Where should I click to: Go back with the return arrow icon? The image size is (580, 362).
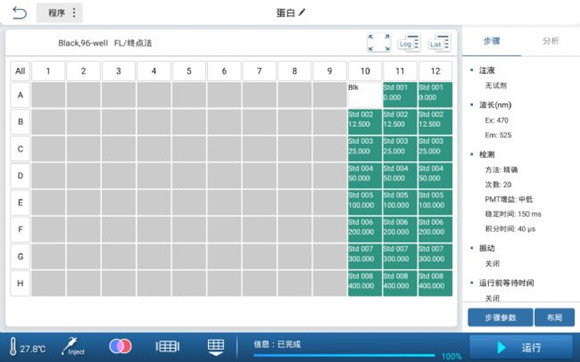click(x=20, y=13)
